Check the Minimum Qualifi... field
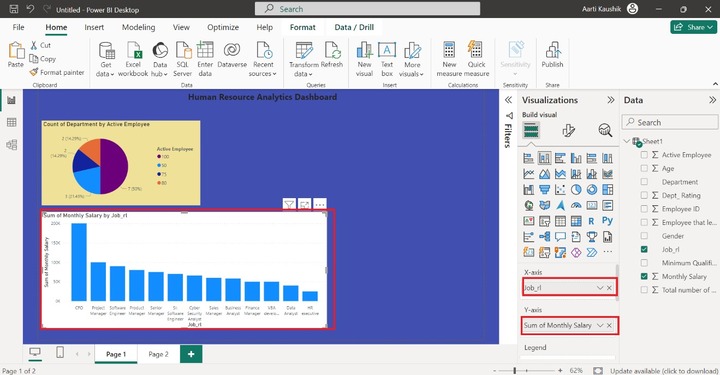Screen dimensions: 720x375 [644, 263]
